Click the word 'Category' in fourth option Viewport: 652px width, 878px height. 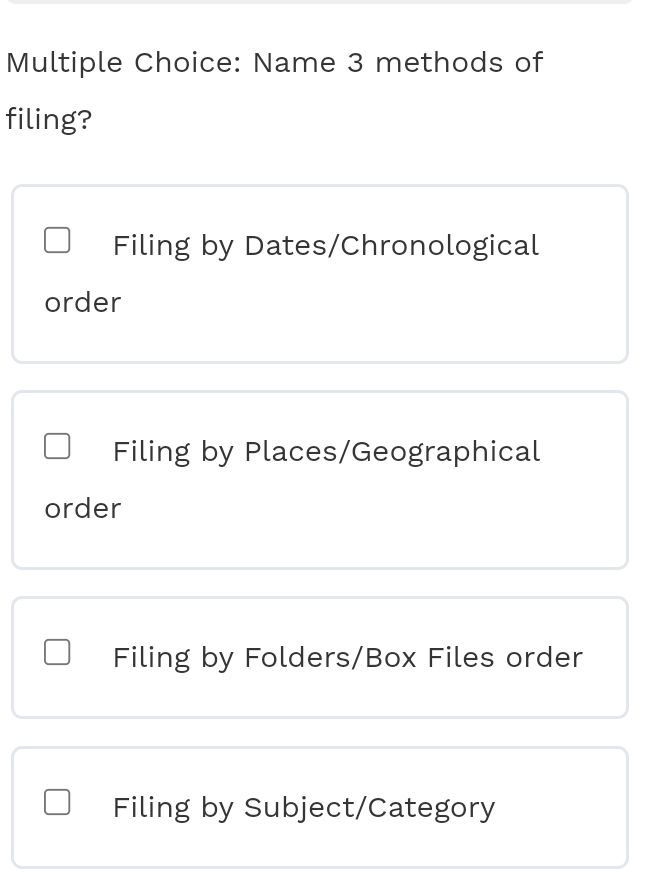(432, 808)
